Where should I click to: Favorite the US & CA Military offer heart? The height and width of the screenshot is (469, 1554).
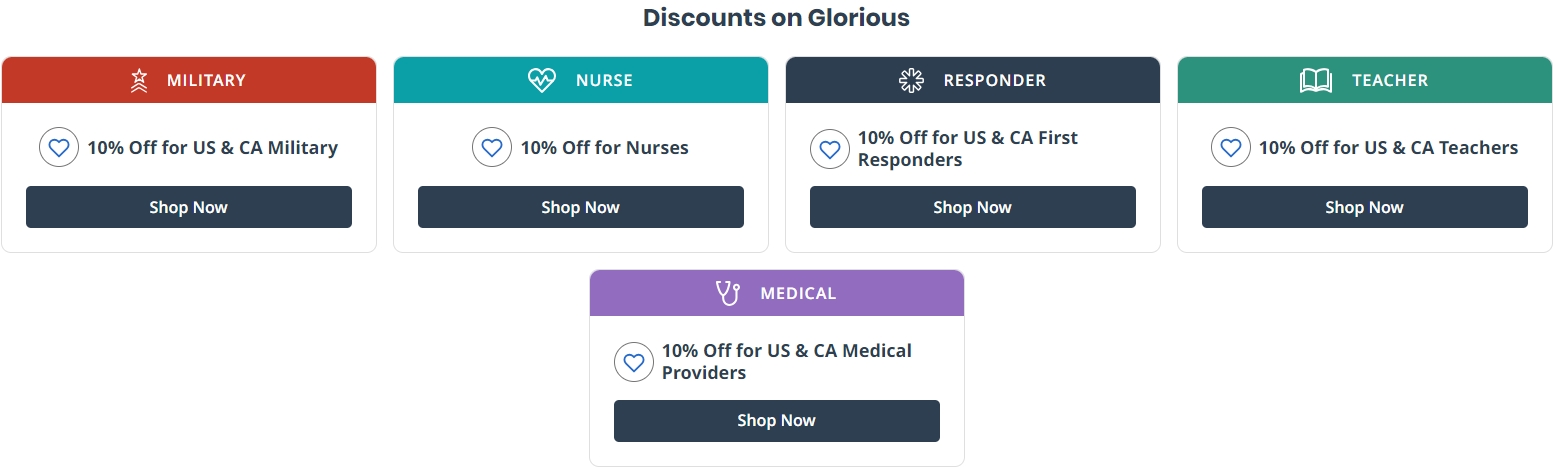point(59,148)
